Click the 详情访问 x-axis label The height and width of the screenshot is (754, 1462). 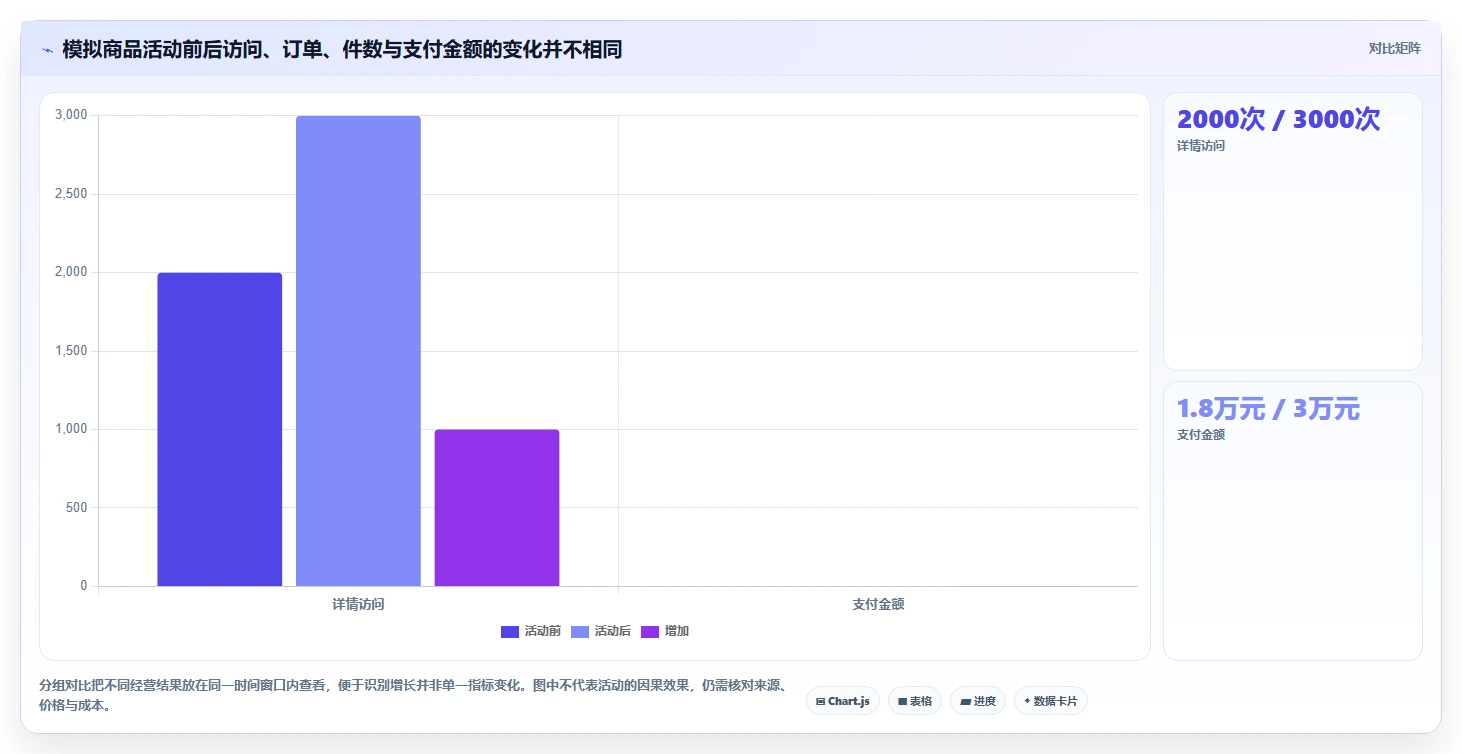(358, 604)
